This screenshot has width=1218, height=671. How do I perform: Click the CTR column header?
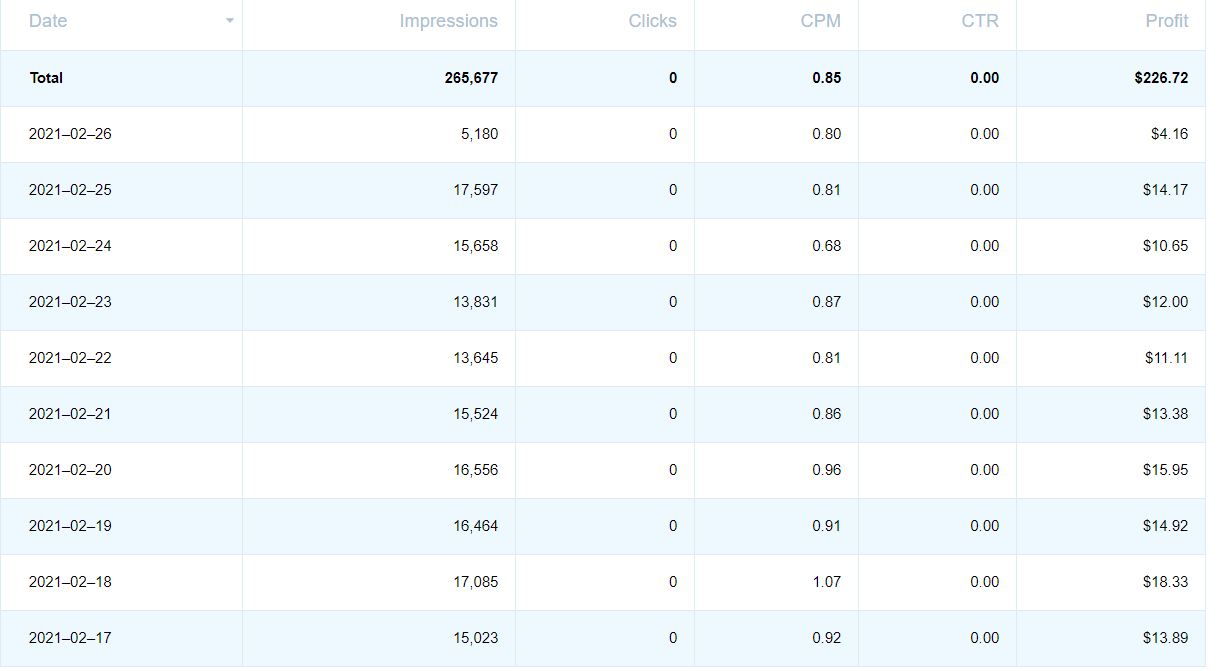click(x=980, y=21)
